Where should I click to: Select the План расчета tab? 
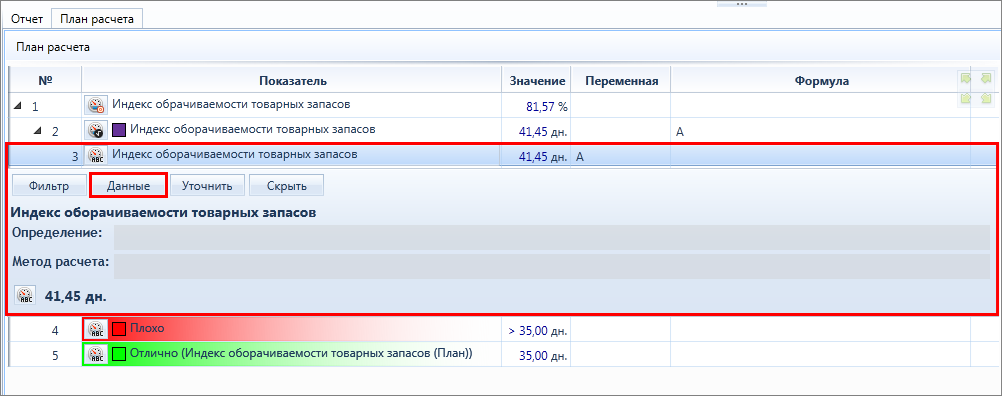tap(97, 19)
